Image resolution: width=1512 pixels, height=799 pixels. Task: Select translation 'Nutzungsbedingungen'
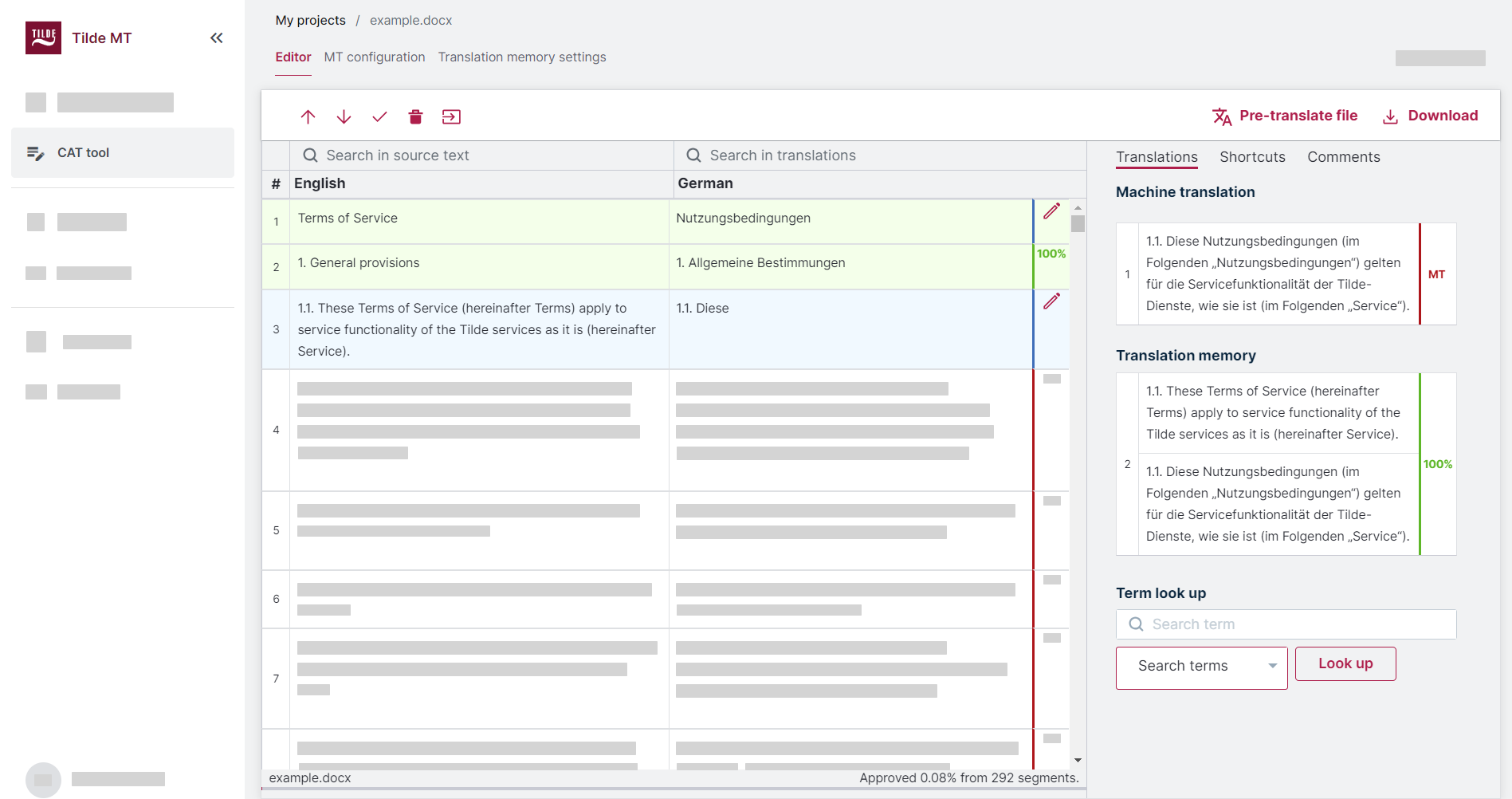point(743,218)
